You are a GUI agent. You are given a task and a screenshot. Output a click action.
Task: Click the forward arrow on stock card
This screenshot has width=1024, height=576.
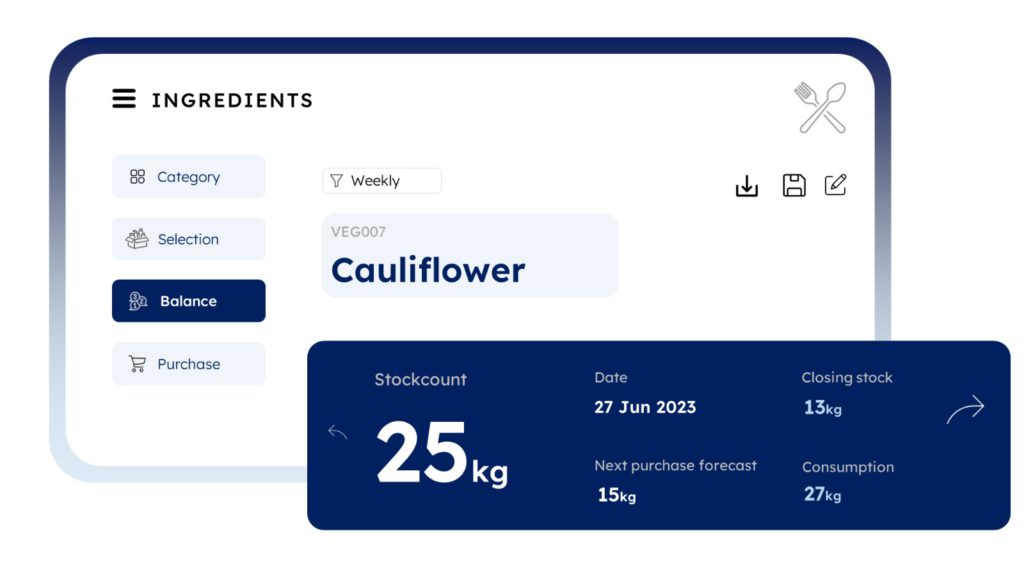966,409
